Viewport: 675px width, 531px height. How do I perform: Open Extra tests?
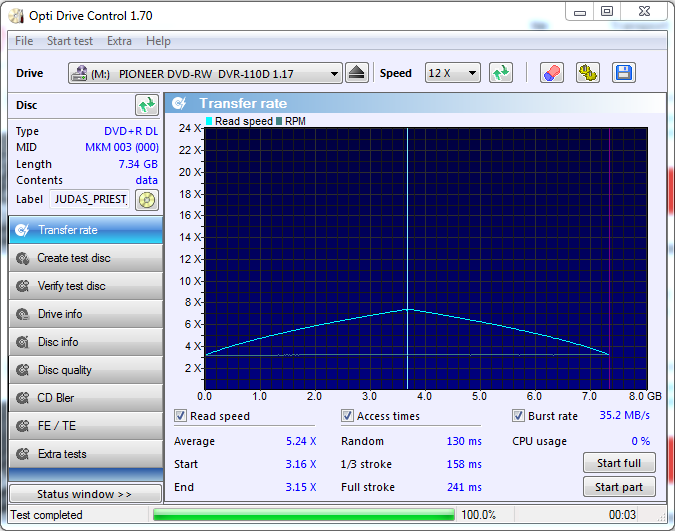click(86, 454)
